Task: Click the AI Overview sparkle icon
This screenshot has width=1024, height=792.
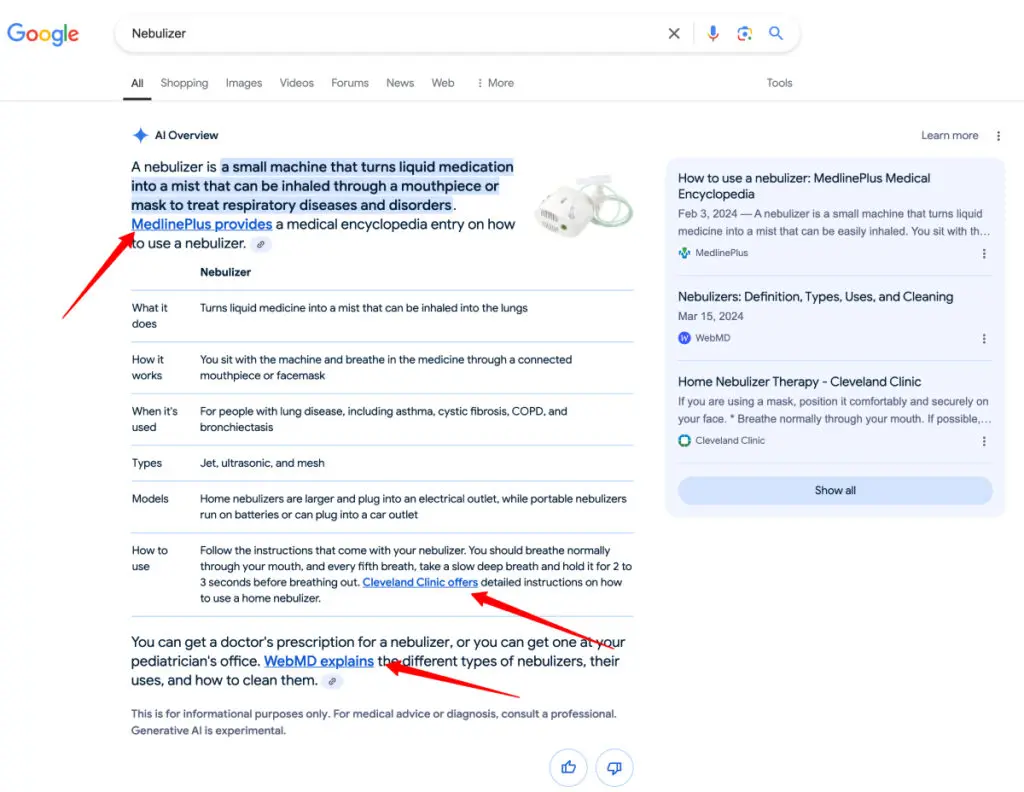Action: [x=140, y=135]
